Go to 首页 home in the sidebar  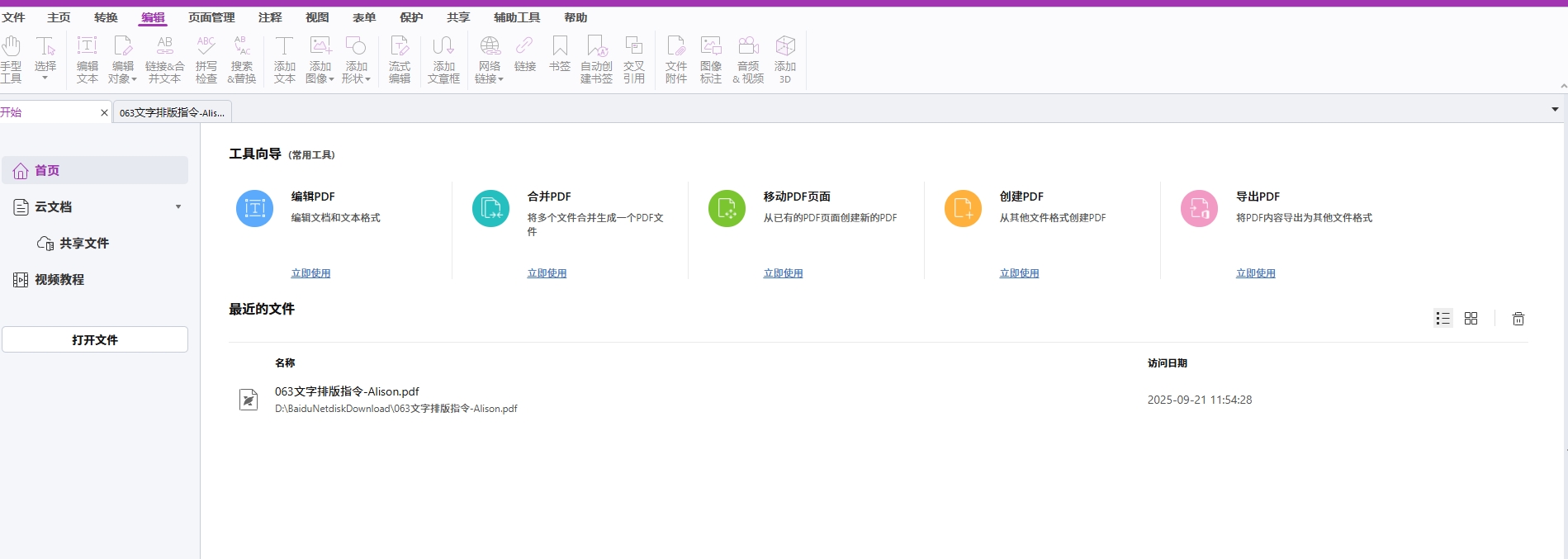click(95, 170)
